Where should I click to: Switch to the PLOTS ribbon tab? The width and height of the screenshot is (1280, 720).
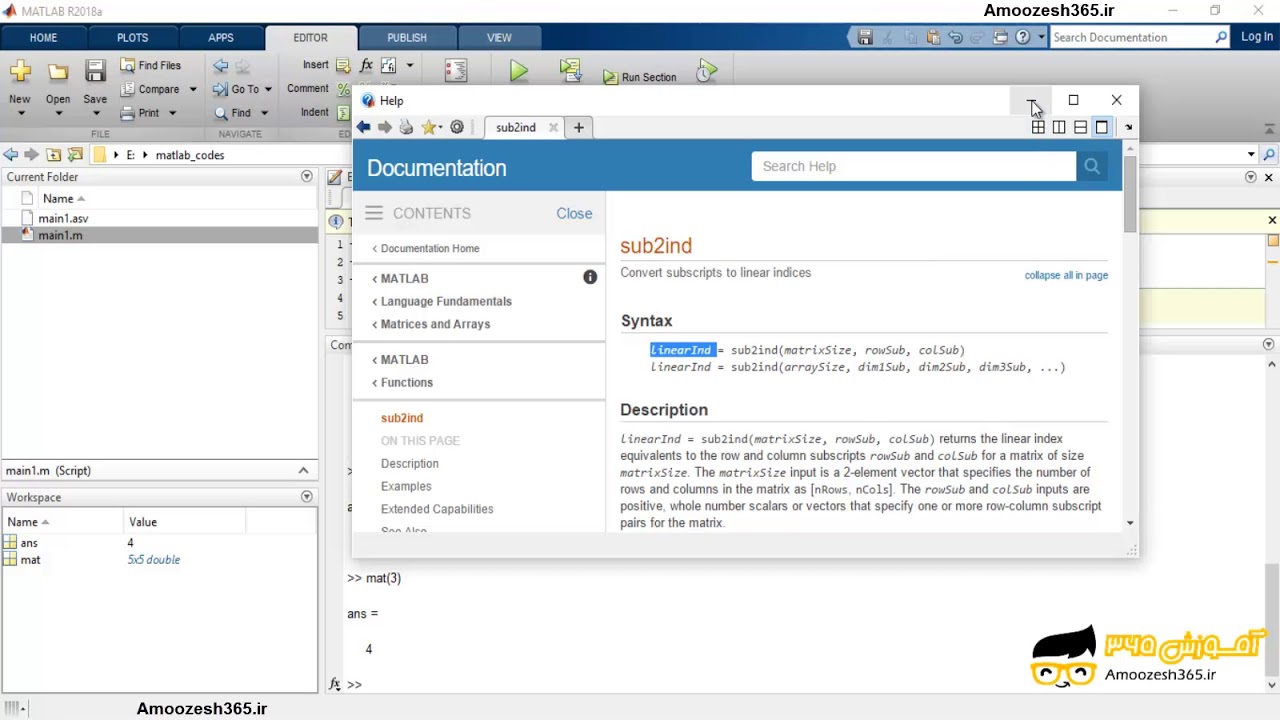132,37
